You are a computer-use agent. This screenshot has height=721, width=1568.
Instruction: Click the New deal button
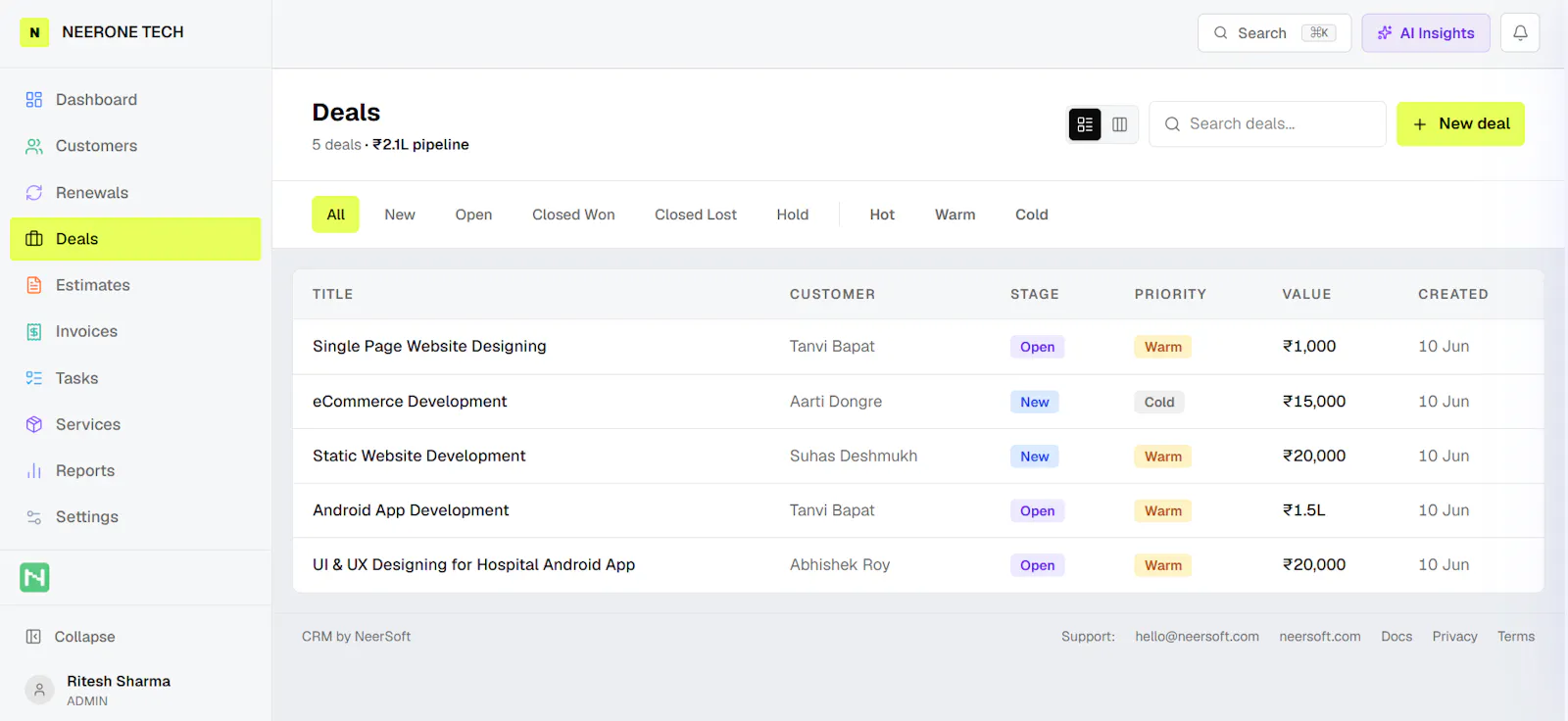1460,124
